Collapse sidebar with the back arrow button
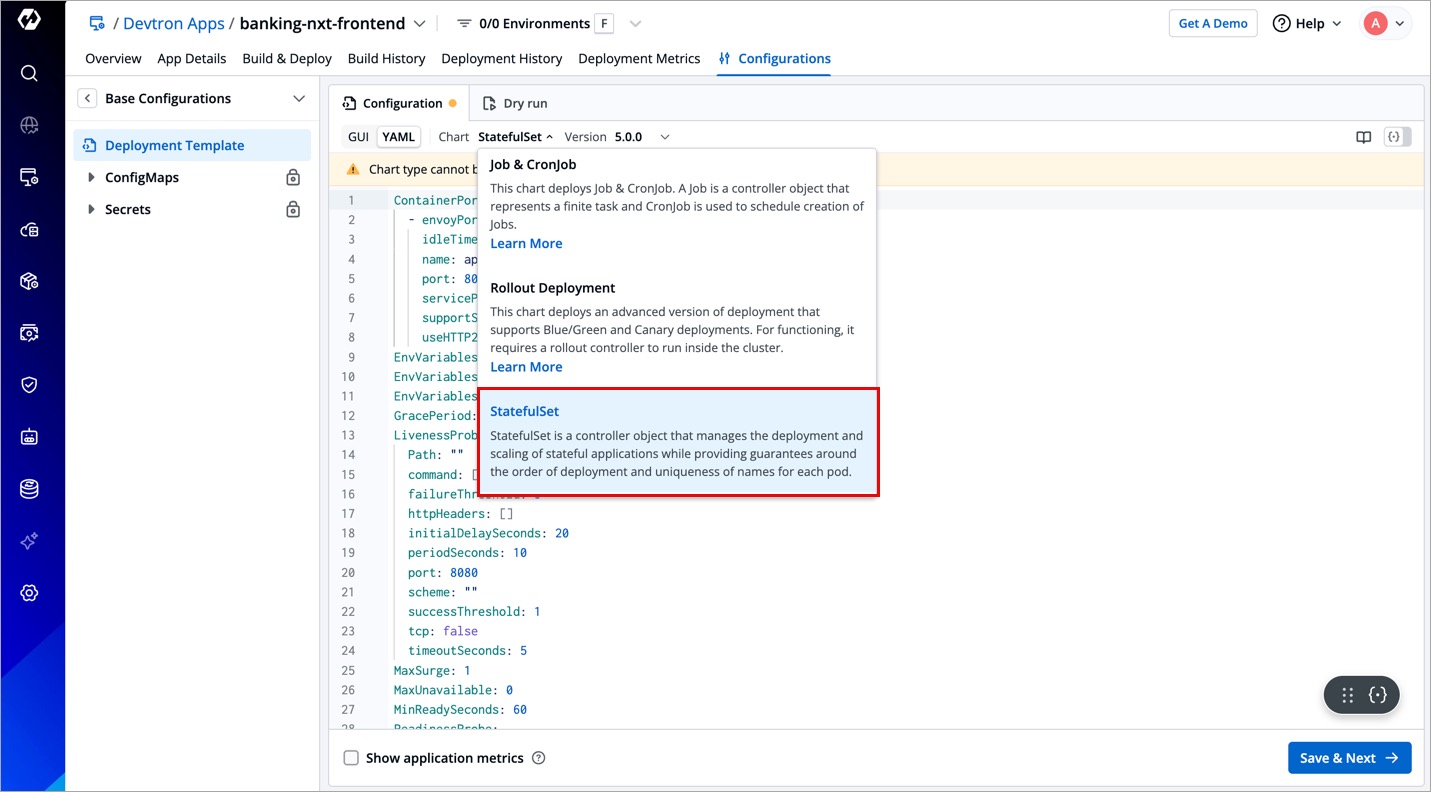The image size is (1431, 792). pos(88,98)
